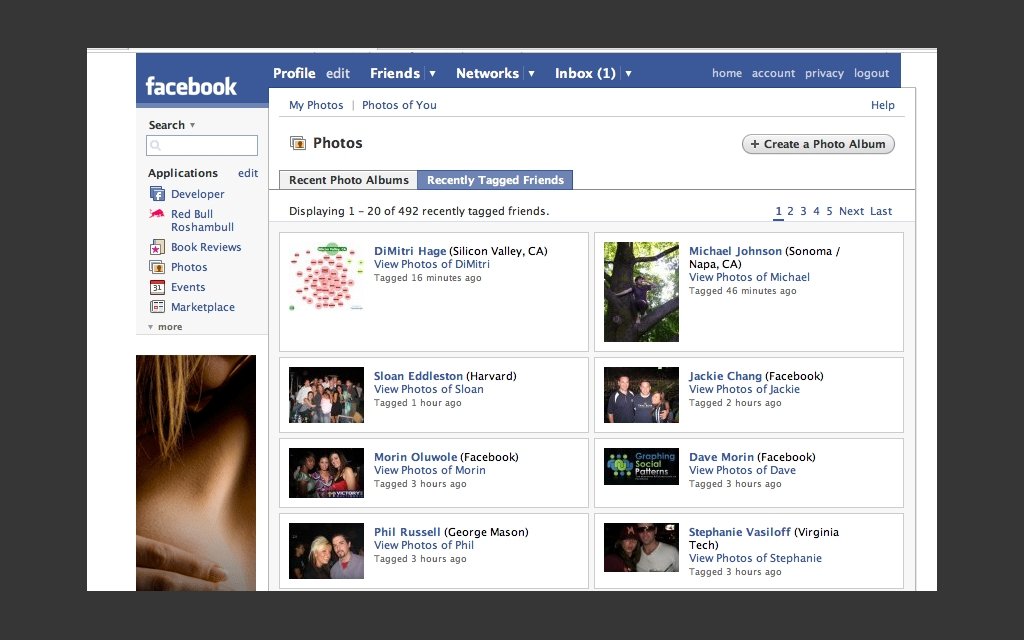Image resolution: width=1024 pixels, height=640 pixels.
Task: Open the Inbox dropdown arrow
Action: [x=628, y=73]
